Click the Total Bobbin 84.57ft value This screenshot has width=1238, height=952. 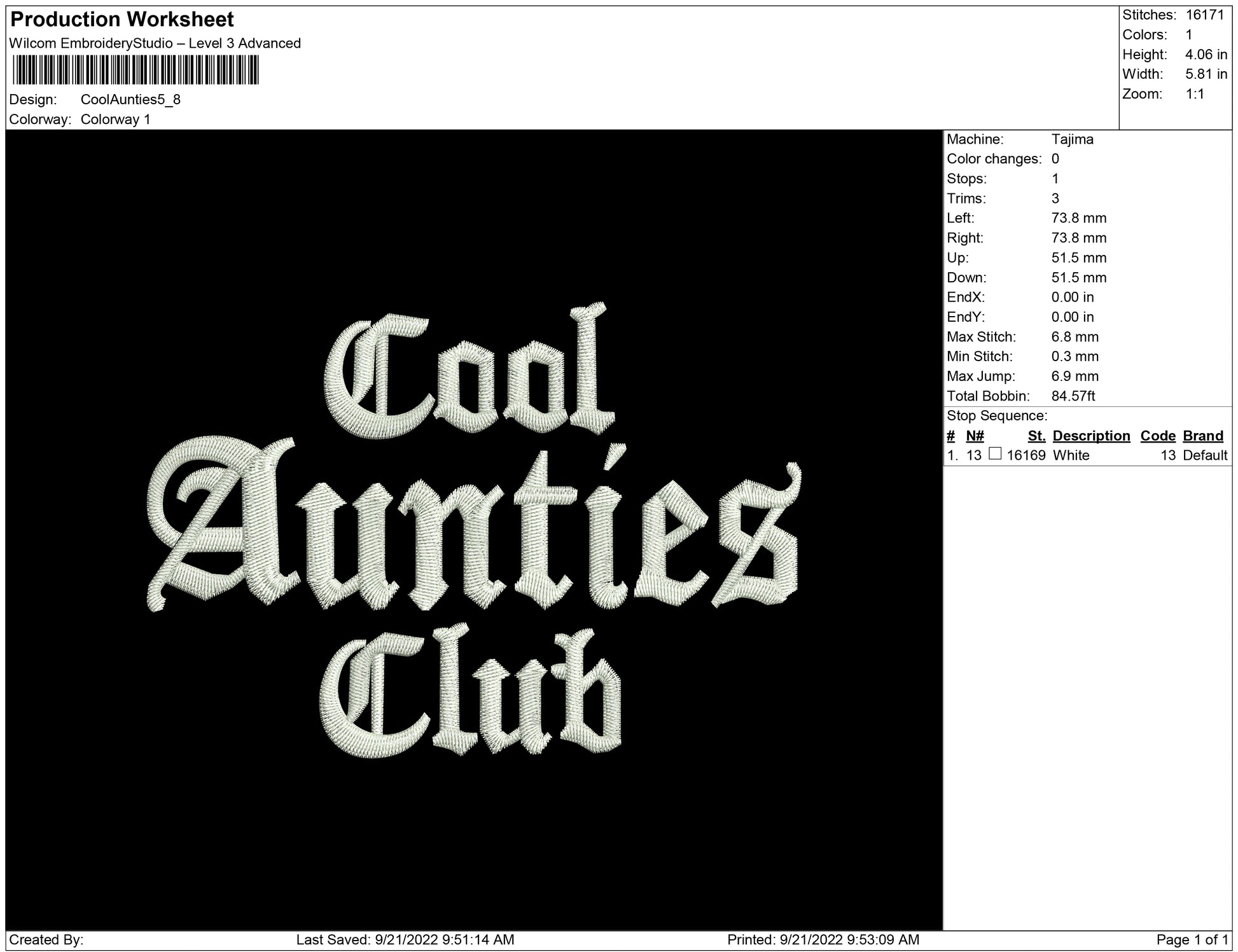pyautogui.click(x=1073, y=396)
